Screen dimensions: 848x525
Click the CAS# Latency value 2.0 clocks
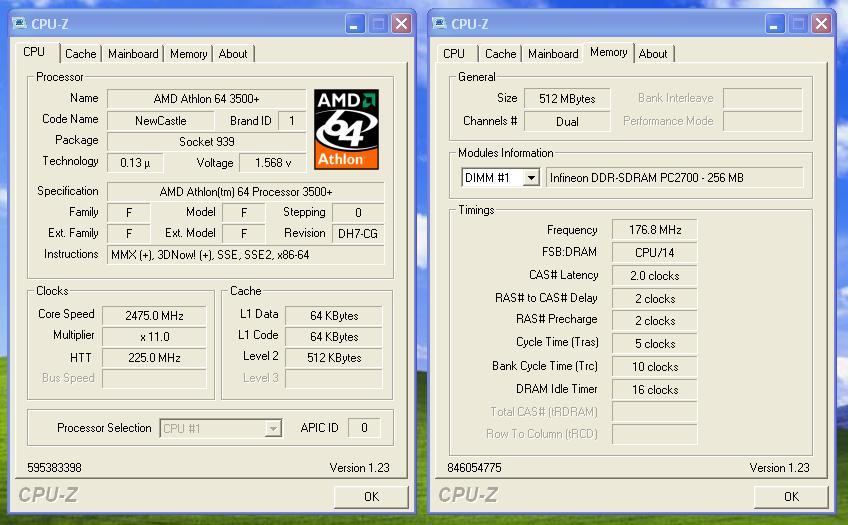coord(654,276)
